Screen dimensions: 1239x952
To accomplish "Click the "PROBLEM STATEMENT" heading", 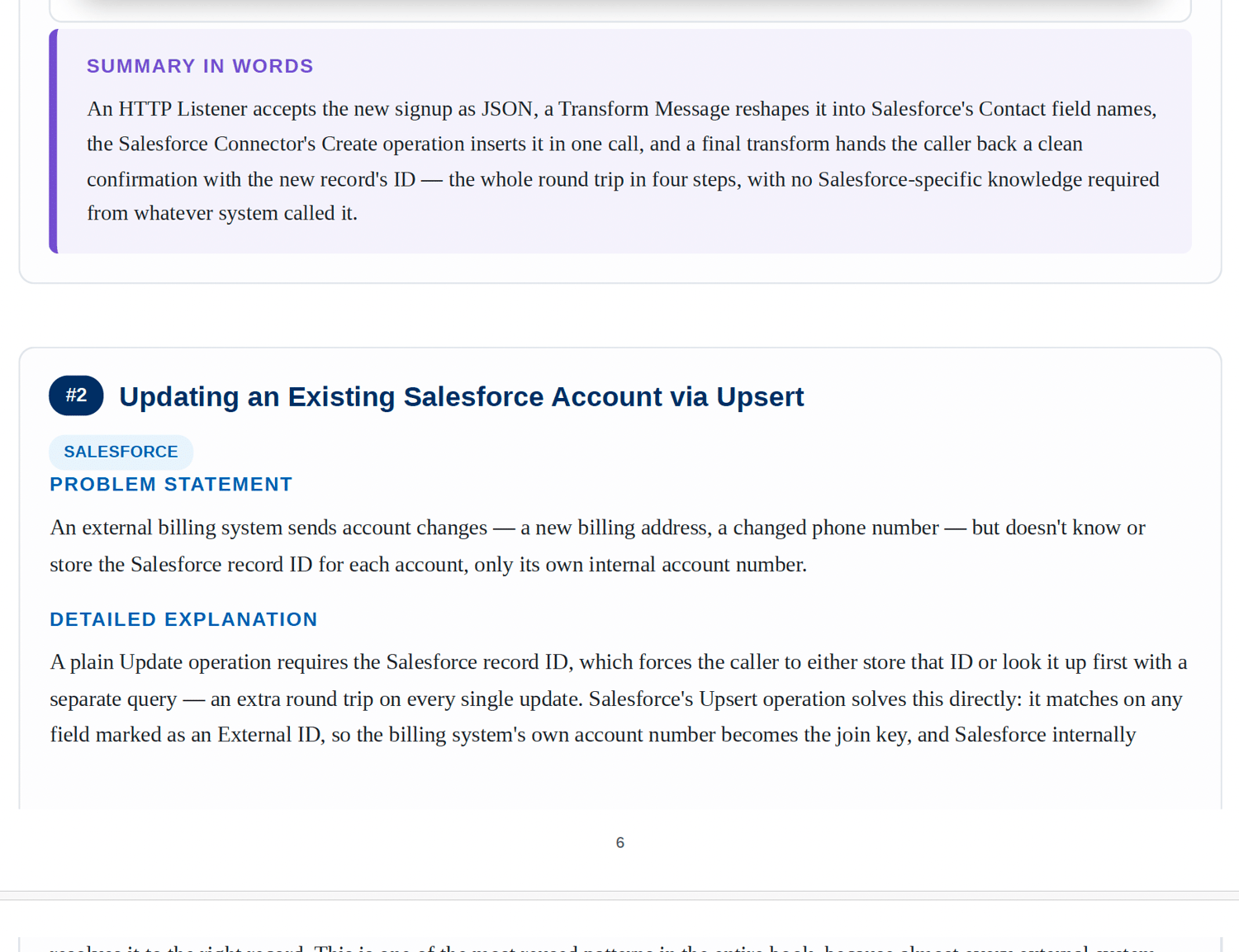I will point(171,485).
